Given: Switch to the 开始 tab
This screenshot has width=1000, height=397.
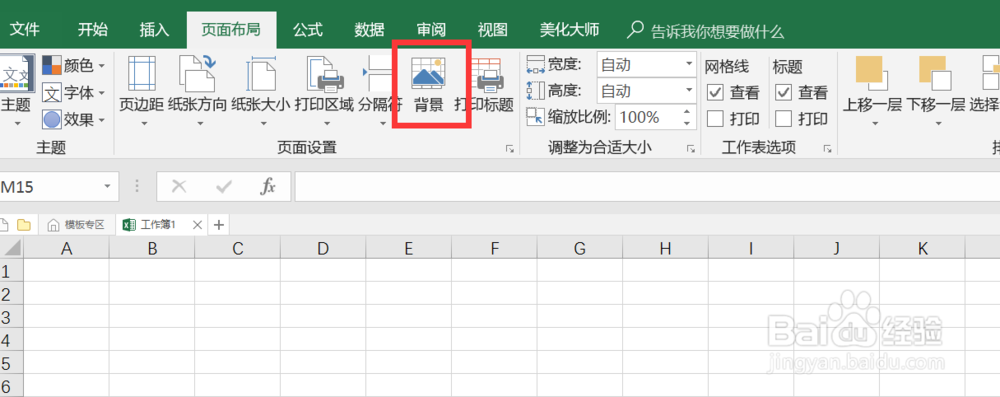Looking at the screenshot, I should [93, 30].
